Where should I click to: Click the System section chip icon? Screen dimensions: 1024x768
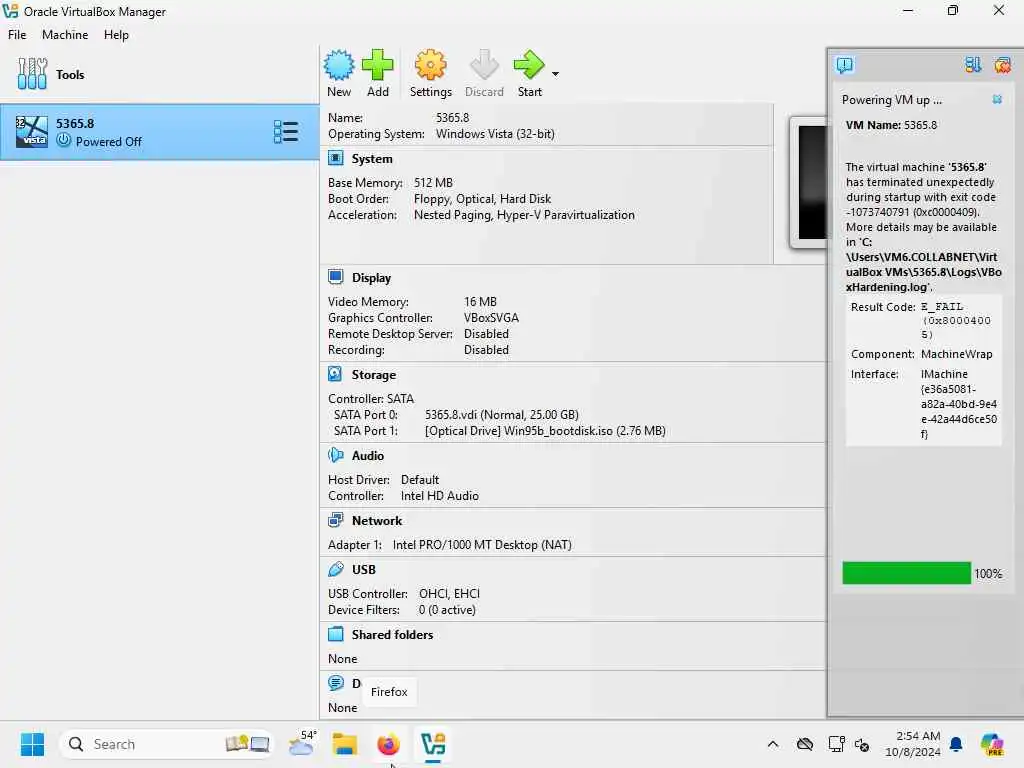[336, 158]
